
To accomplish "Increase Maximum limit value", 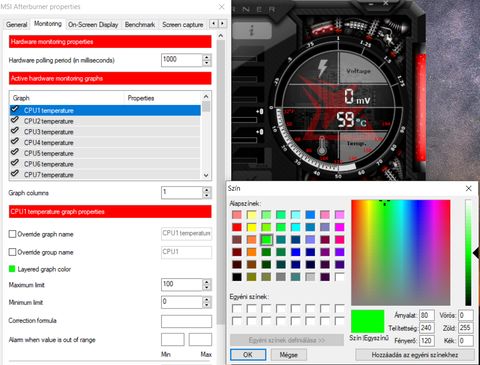I will pos(207,282).
